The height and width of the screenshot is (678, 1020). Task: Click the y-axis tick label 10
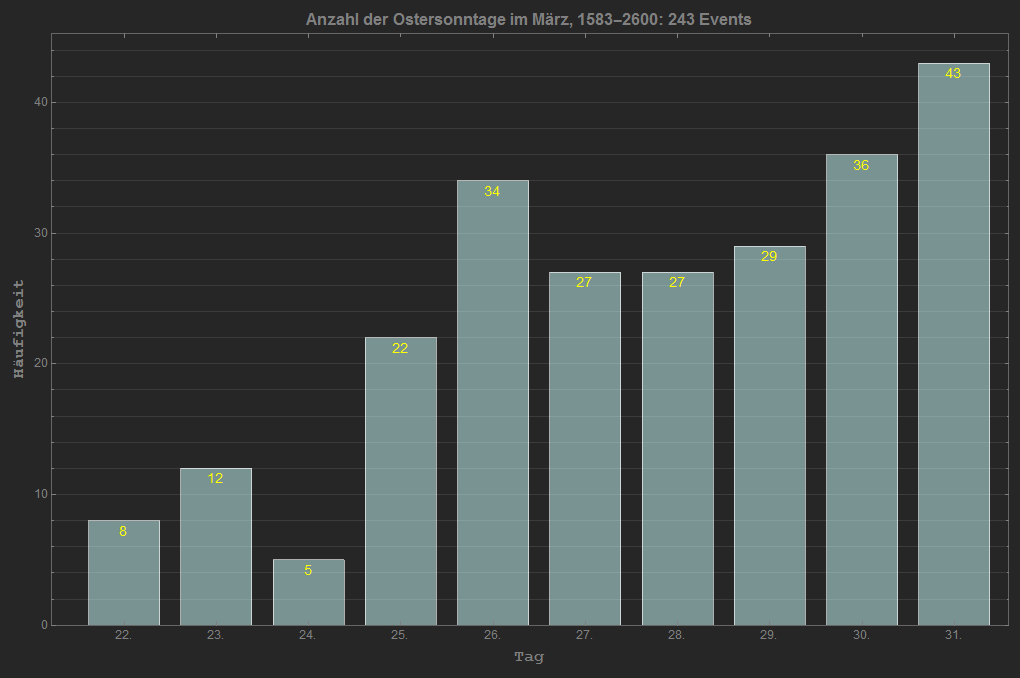pyautogui.click(x=41, y=494)
